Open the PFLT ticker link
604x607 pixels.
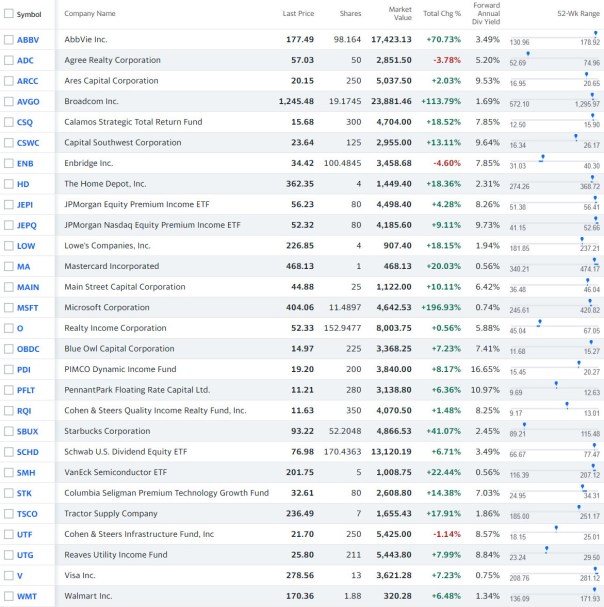pyautogui.click(x=26, y=390)
